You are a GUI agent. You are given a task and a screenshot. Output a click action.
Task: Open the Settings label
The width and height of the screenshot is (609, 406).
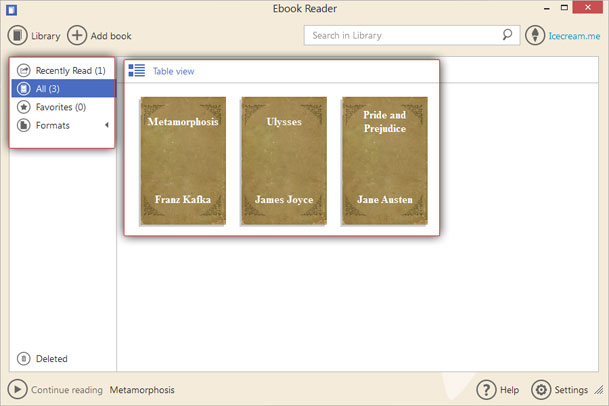571,390
